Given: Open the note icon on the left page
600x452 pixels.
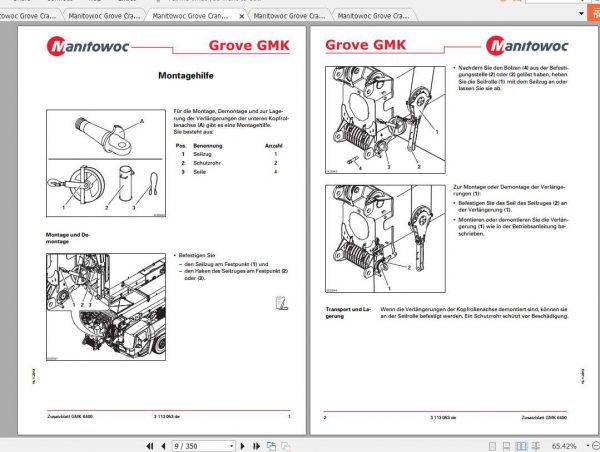Looking at the screenshot, I should point(281,303).
